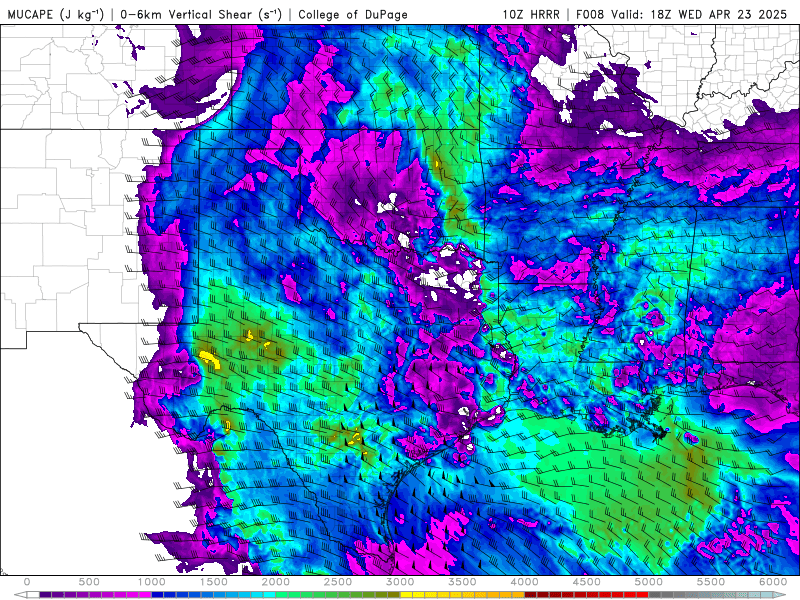Click the 0-6km Vertical Shear label
Viewport: 800px width, 600px height.
click(x=201, y=14)
